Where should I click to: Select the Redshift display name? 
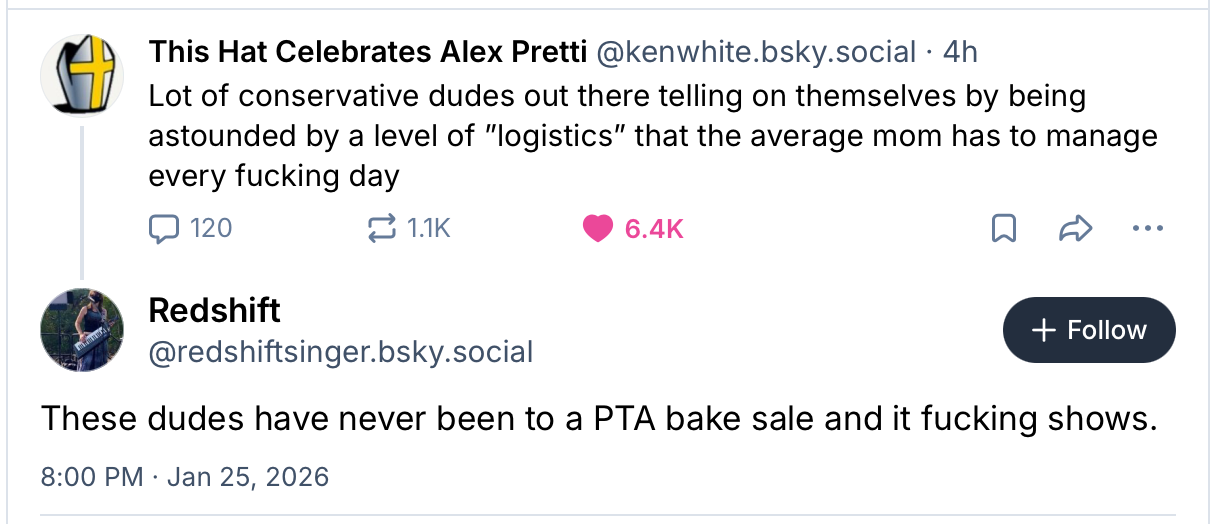[x=214, y=310]
